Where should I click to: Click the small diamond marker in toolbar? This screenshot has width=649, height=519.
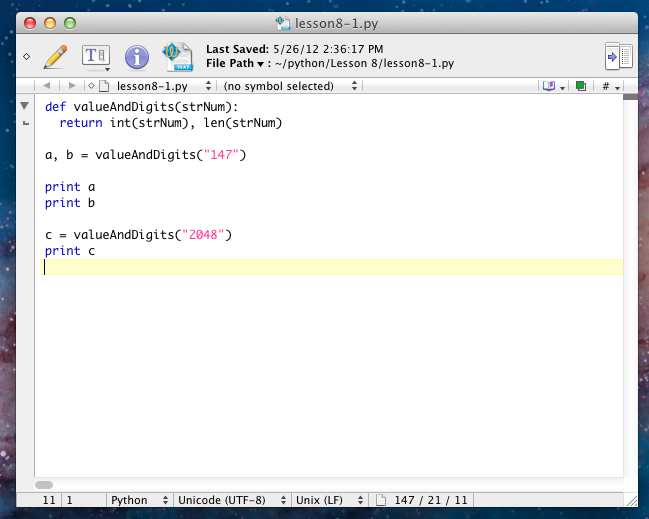click(26, 57)
